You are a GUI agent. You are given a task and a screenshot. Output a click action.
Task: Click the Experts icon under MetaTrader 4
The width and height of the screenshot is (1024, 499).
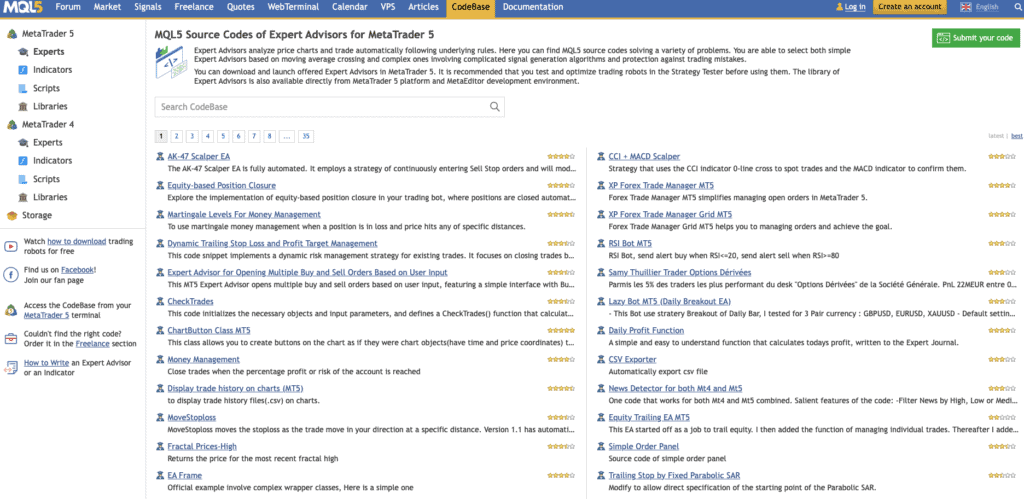[24, 142]
